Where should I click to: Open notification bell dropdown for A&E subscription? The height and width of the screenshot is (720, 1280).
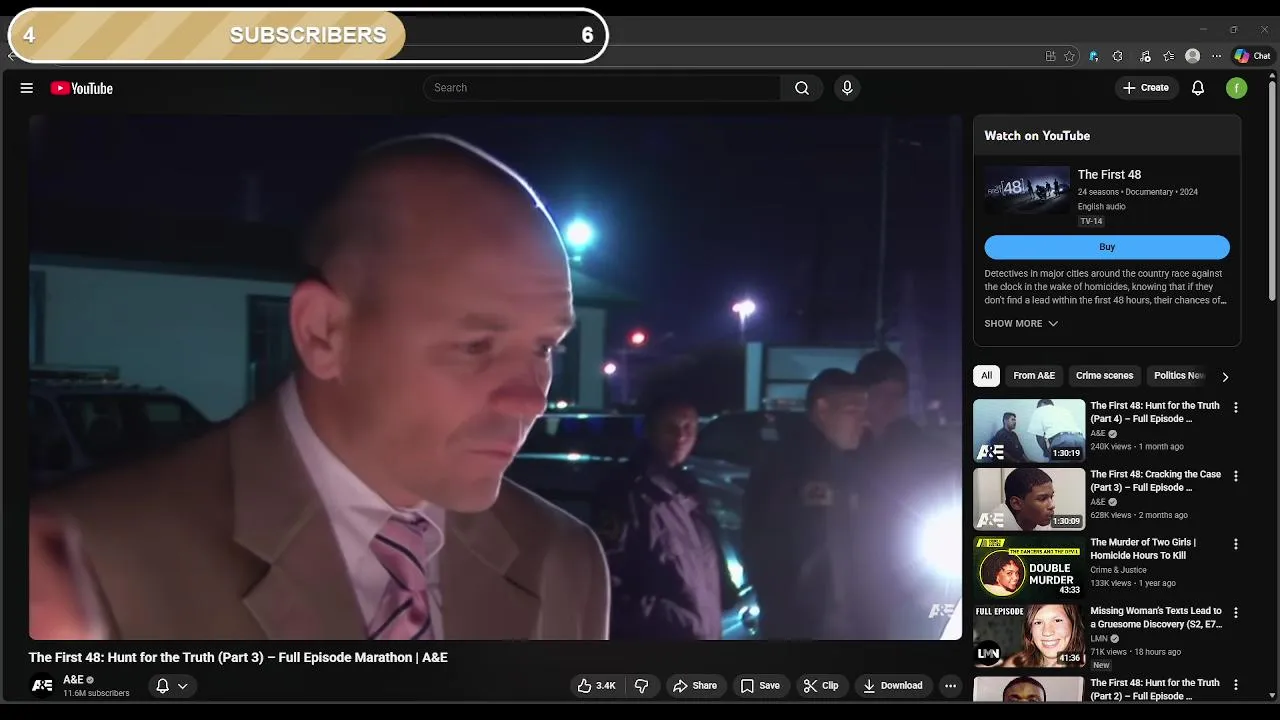(x=172, y=686)
